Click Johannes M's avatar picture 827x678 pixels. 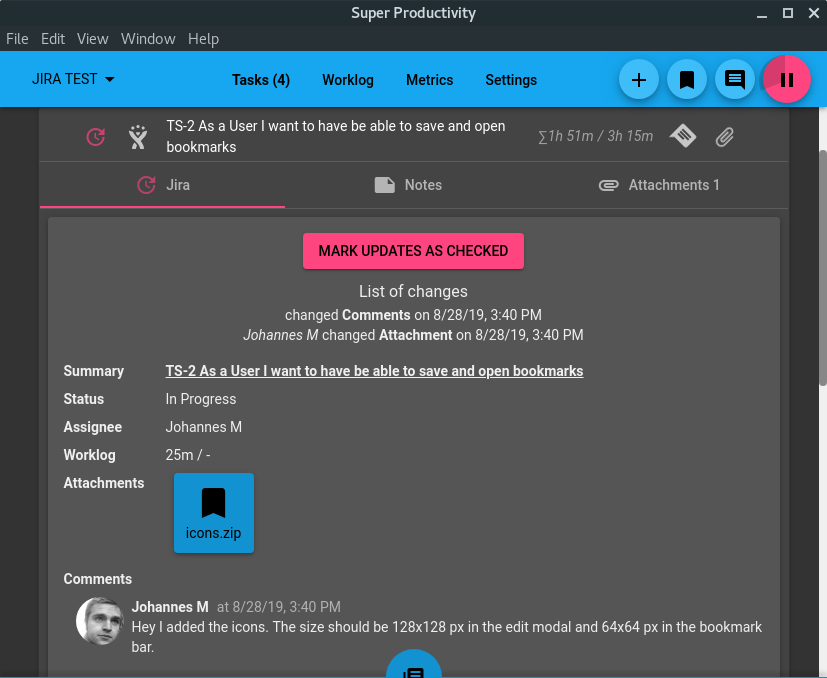[x=99, y=620]
